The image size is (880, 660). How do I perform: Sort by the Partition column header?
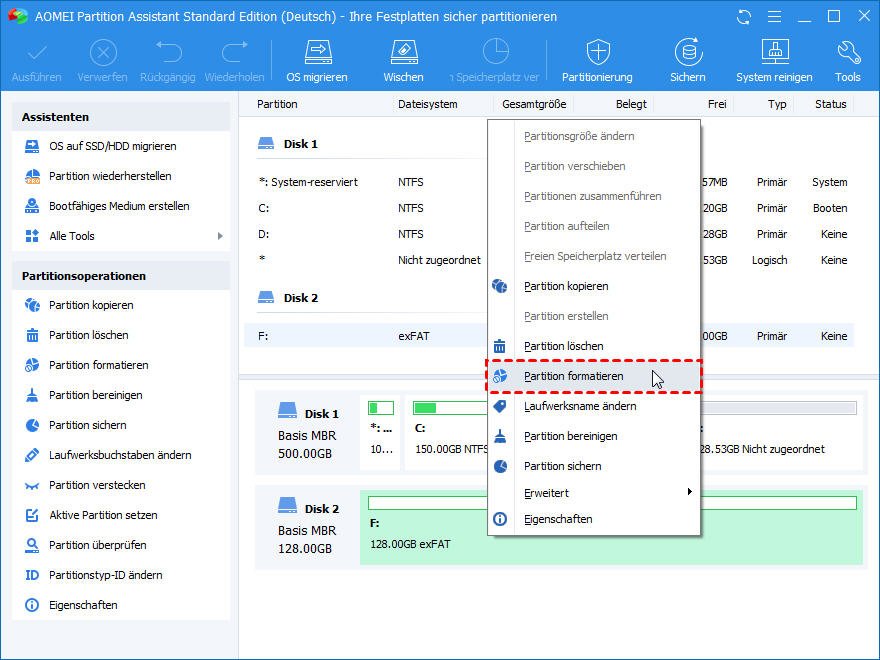tap(277, 104)
